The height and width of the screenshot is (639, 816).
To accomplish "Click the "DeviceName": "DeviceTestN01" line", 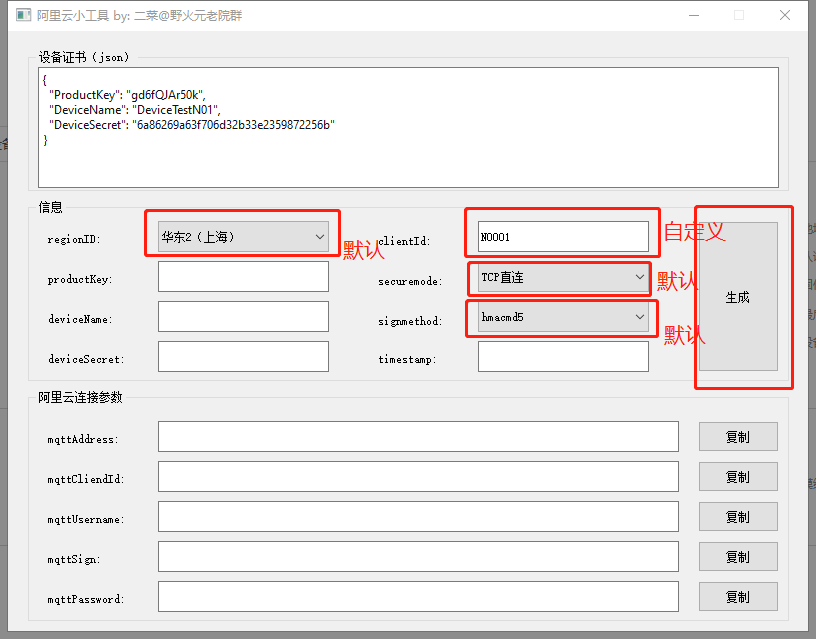I will coord(134,110).
